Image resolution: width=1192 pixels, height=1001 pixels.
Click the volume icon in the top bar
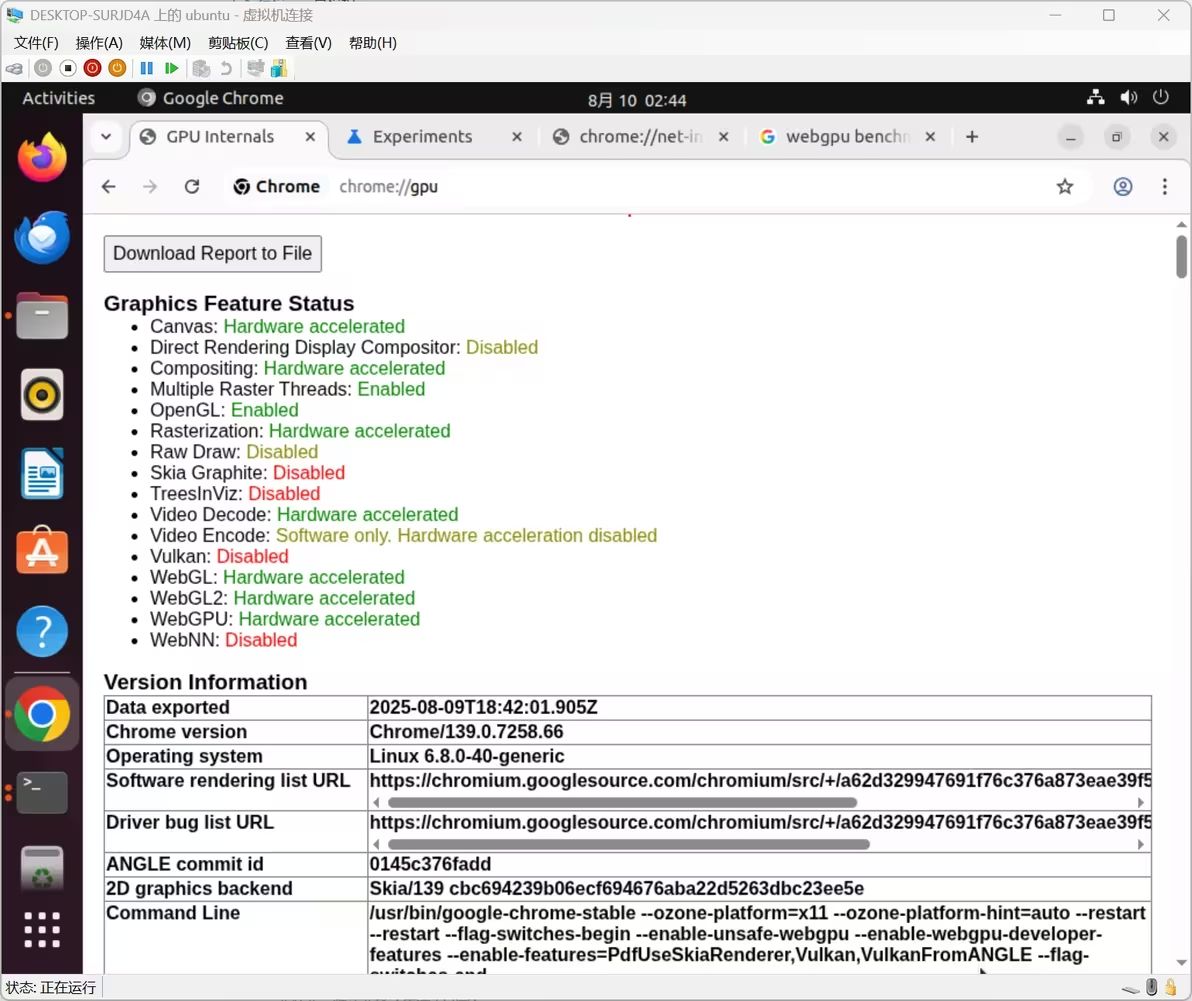tap(1129, 97)
